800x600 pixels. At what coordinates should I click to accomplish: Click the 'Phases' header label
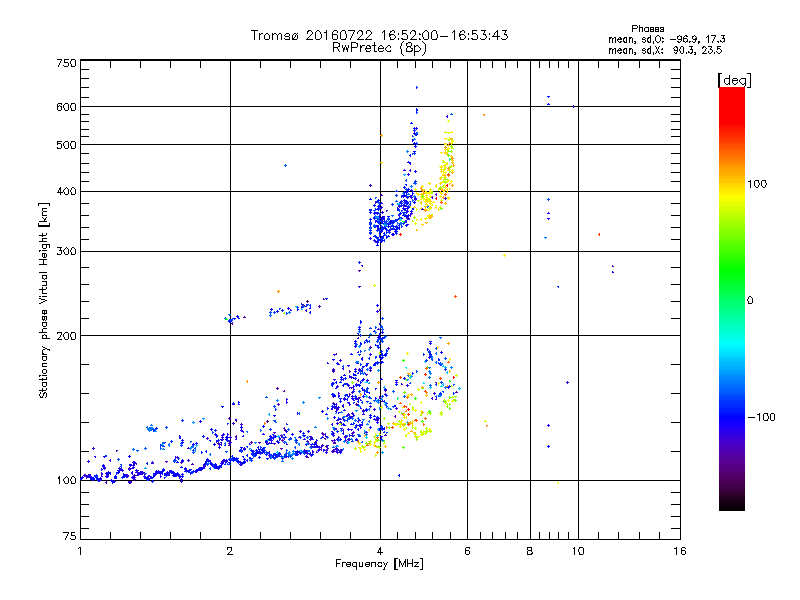click(x=647, y=29)
